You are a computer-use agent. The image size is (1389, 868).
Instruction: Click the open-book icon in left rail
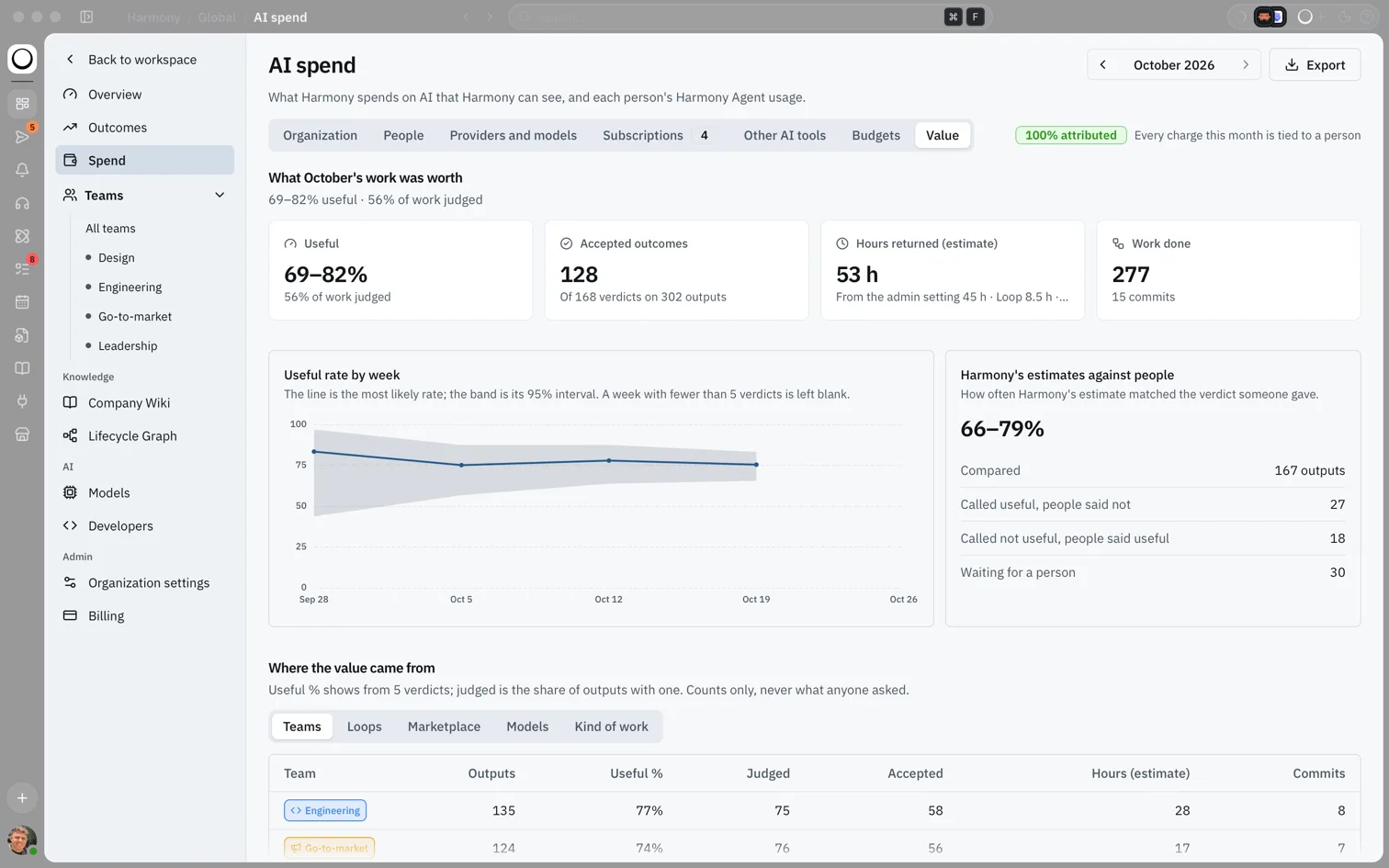(22, 368)
